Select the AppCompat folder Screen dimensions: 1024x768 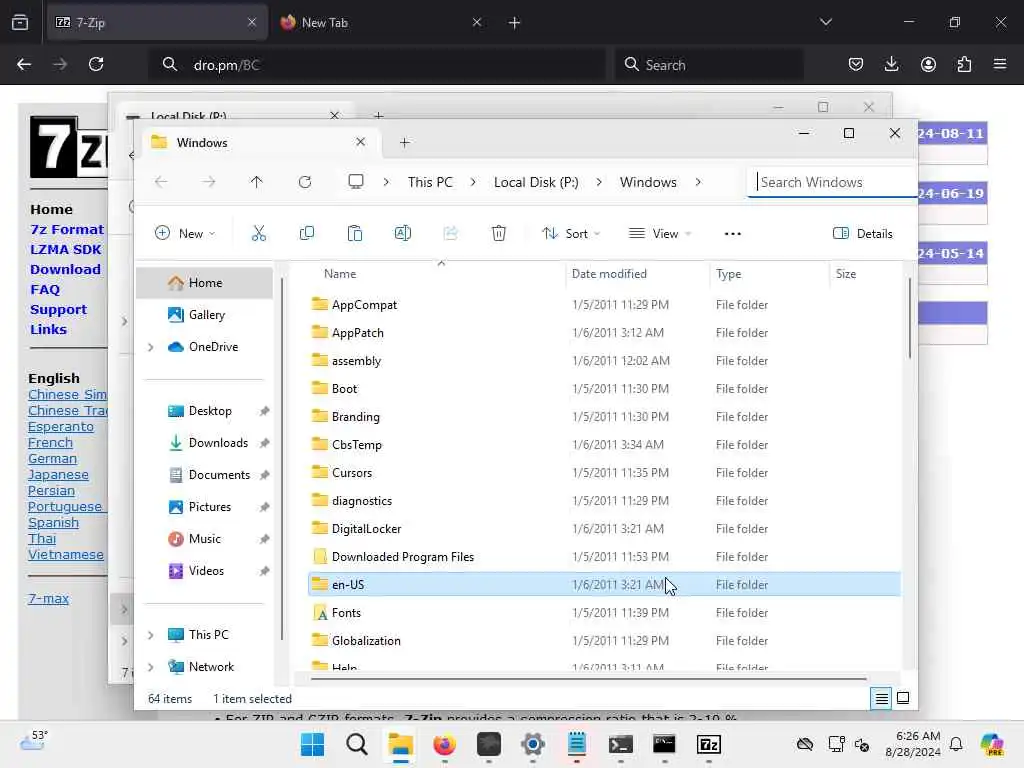click(604, 305)
